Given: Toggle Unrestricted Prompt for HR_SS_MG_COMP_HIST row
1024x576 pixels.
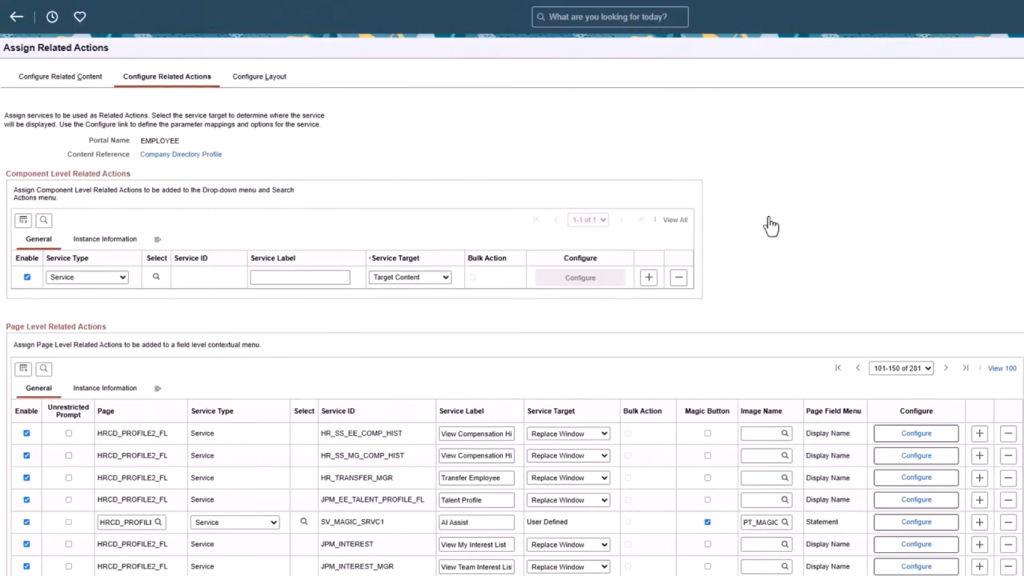Looking at the screenshot, I should tap(69, 455).
